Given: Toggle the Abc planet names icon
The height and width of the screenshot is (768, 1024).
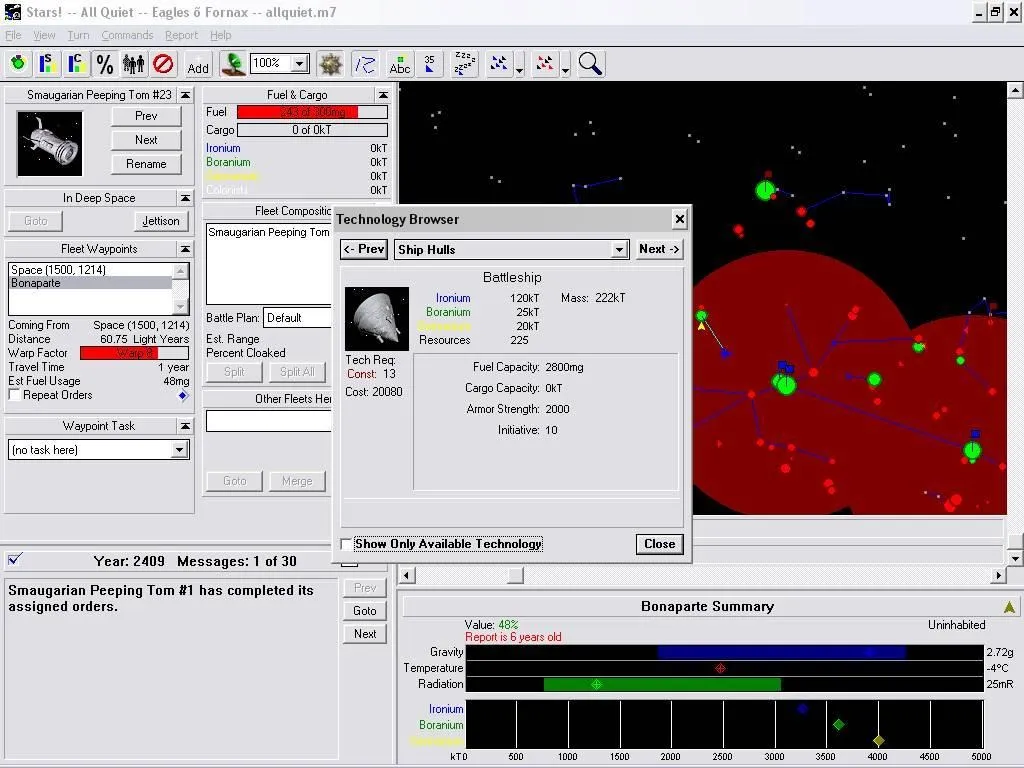Looking at the screenshot, I should point(400,64).
